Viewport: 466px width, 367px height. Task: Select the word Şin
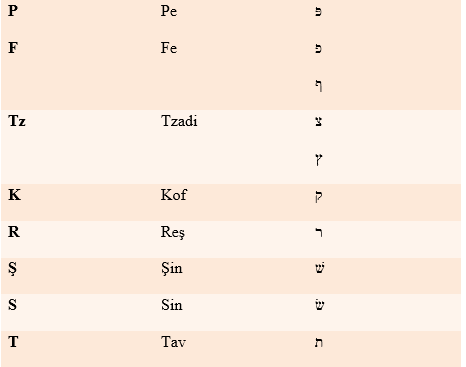pyautogui.click(x=172, y=269)
